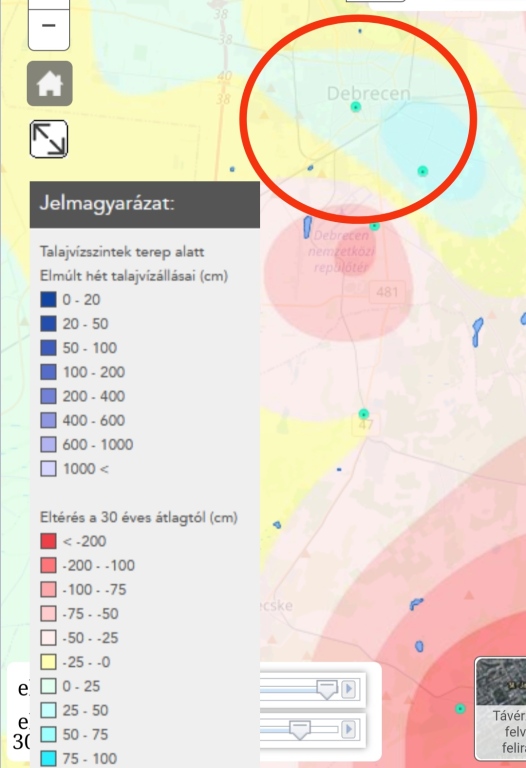Viewport: 526px width, 768px height.
Task: Click the yellow -25 - -0 legend swatch
Action: [x=48, y=662]
